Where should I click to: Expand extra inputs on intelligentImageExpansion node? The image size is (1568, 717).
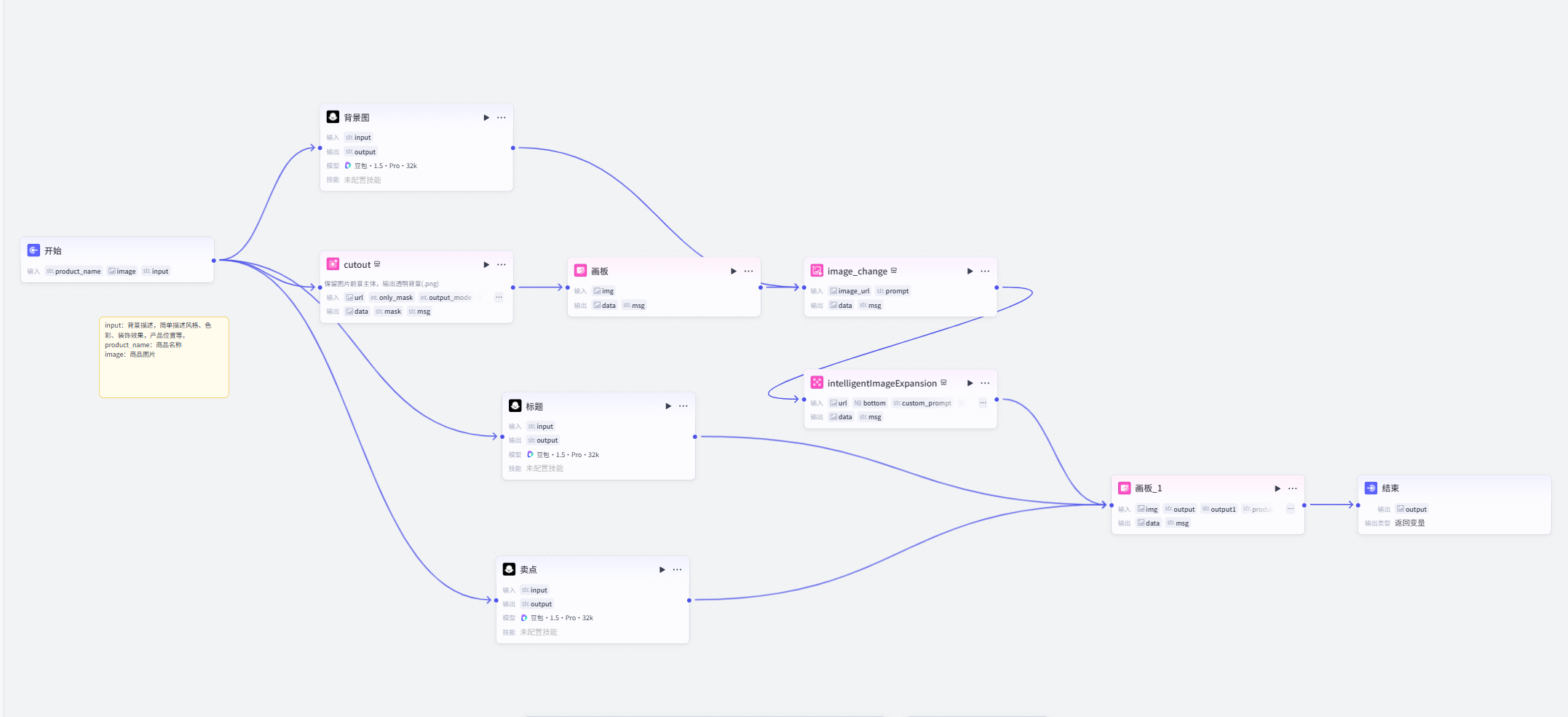click(x=983, y=403)
